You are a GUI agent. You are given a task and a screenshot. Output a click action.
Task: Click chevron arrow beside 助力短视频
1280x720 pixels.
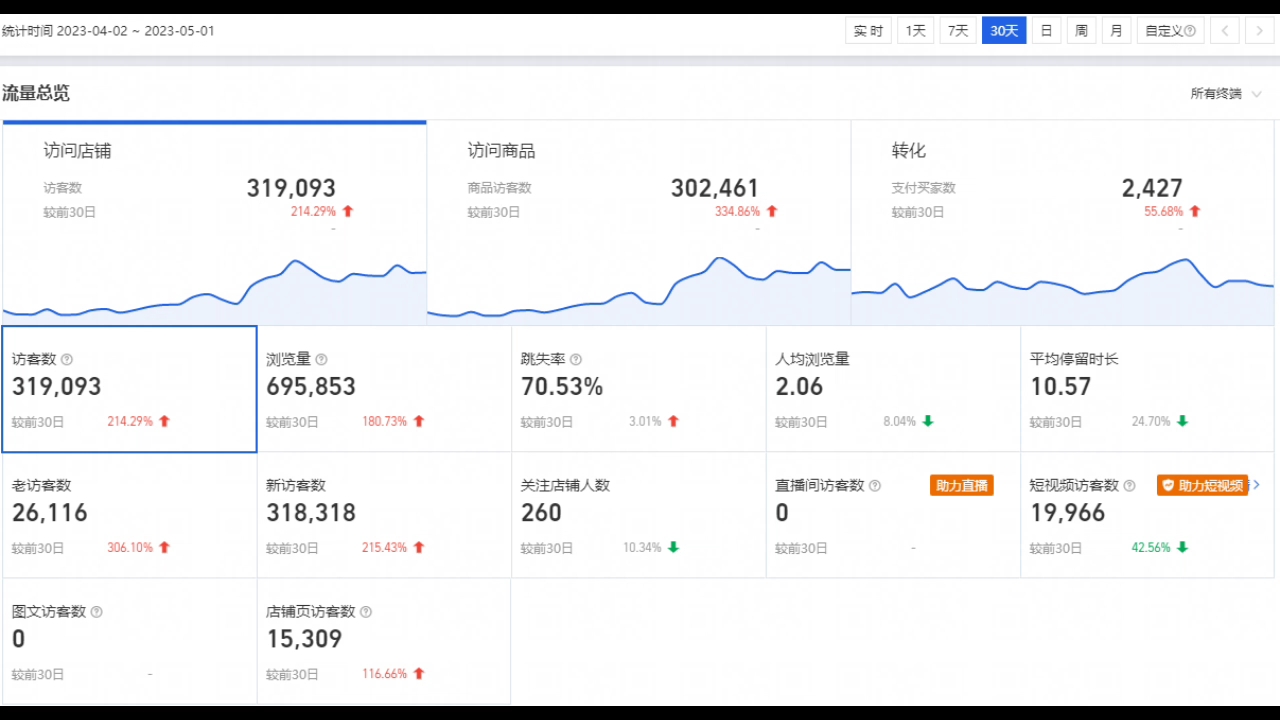click(1257, 485)
